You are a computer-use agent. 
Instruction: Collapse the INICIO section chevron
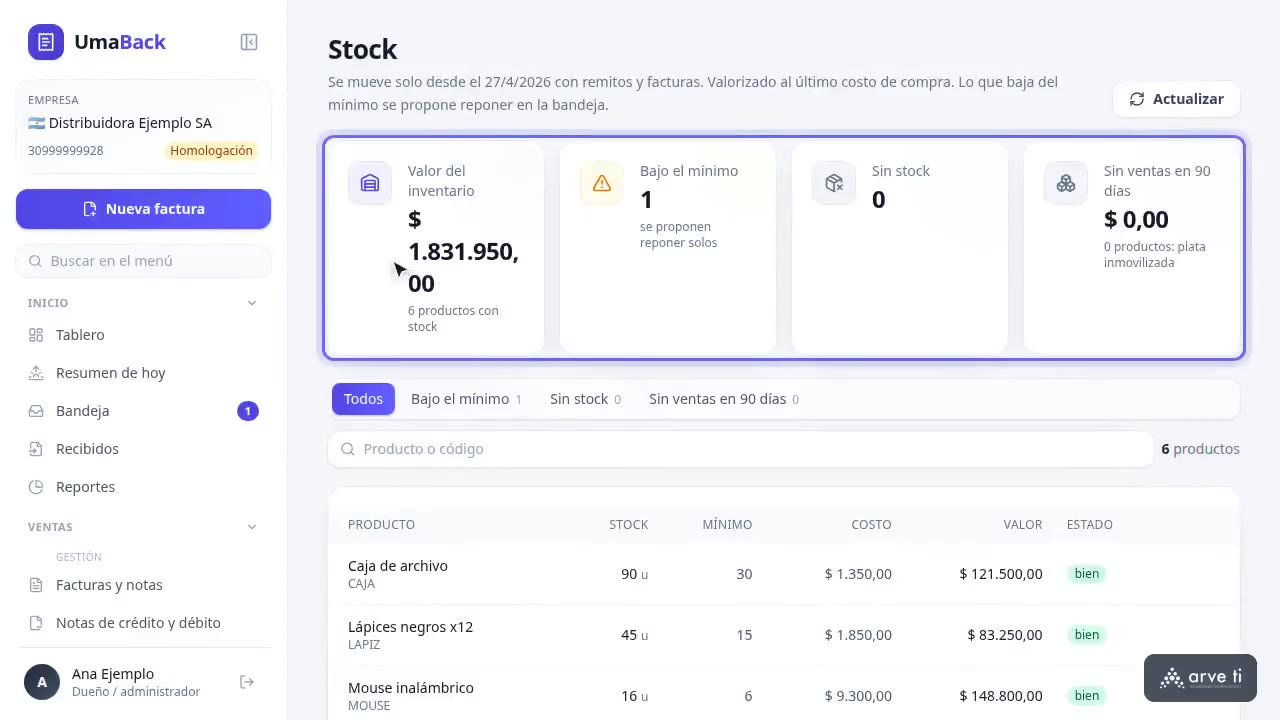point(252,303)
